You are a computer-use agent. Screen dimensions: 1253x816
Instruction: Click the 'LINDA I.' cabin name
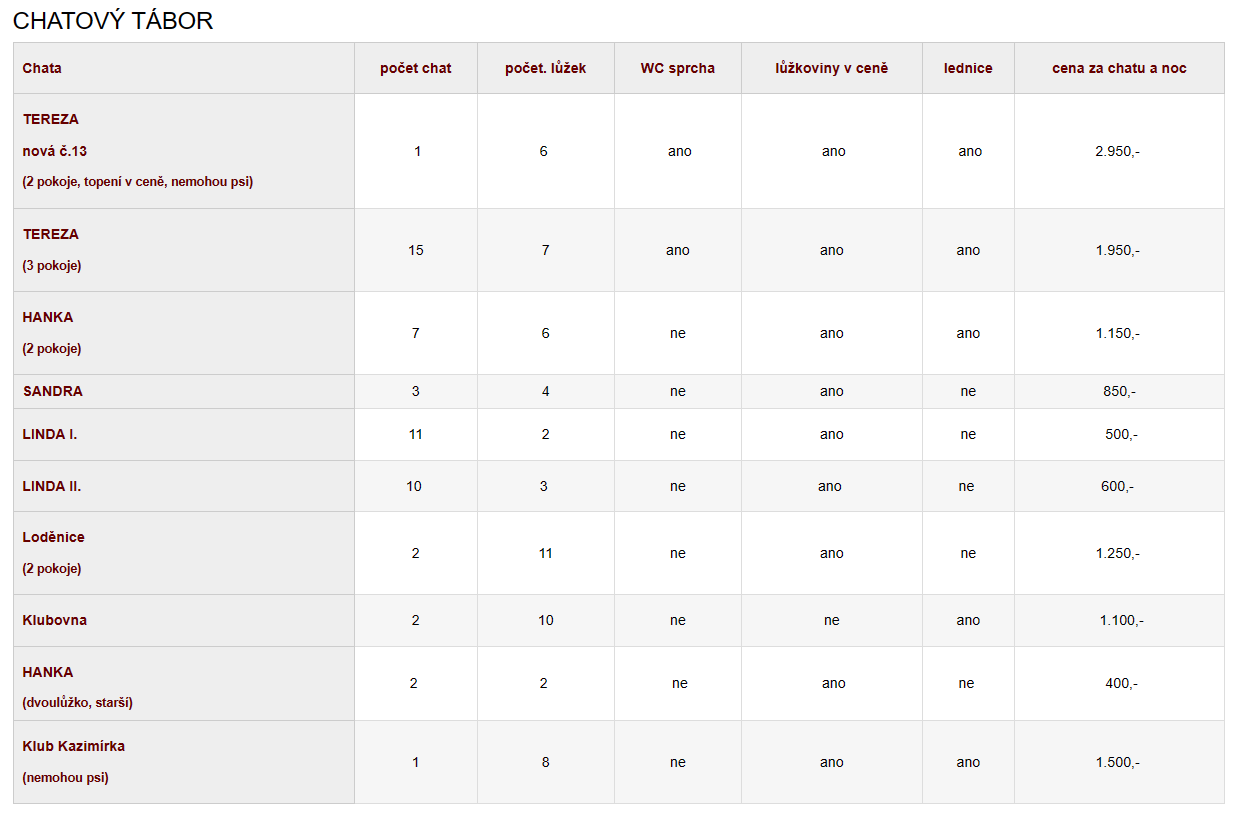click(x=50, y=434)
